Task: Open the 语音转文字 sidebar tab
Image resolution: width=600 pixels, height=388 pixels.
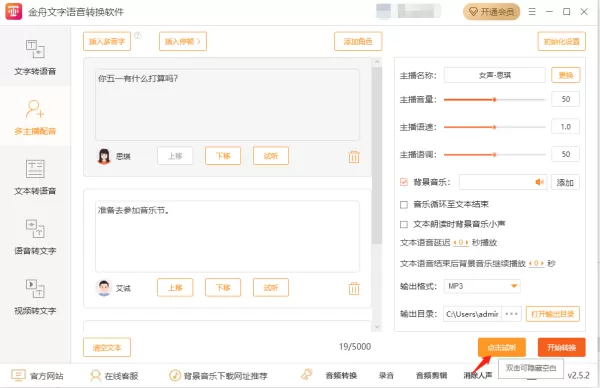Action: (35, 236)
